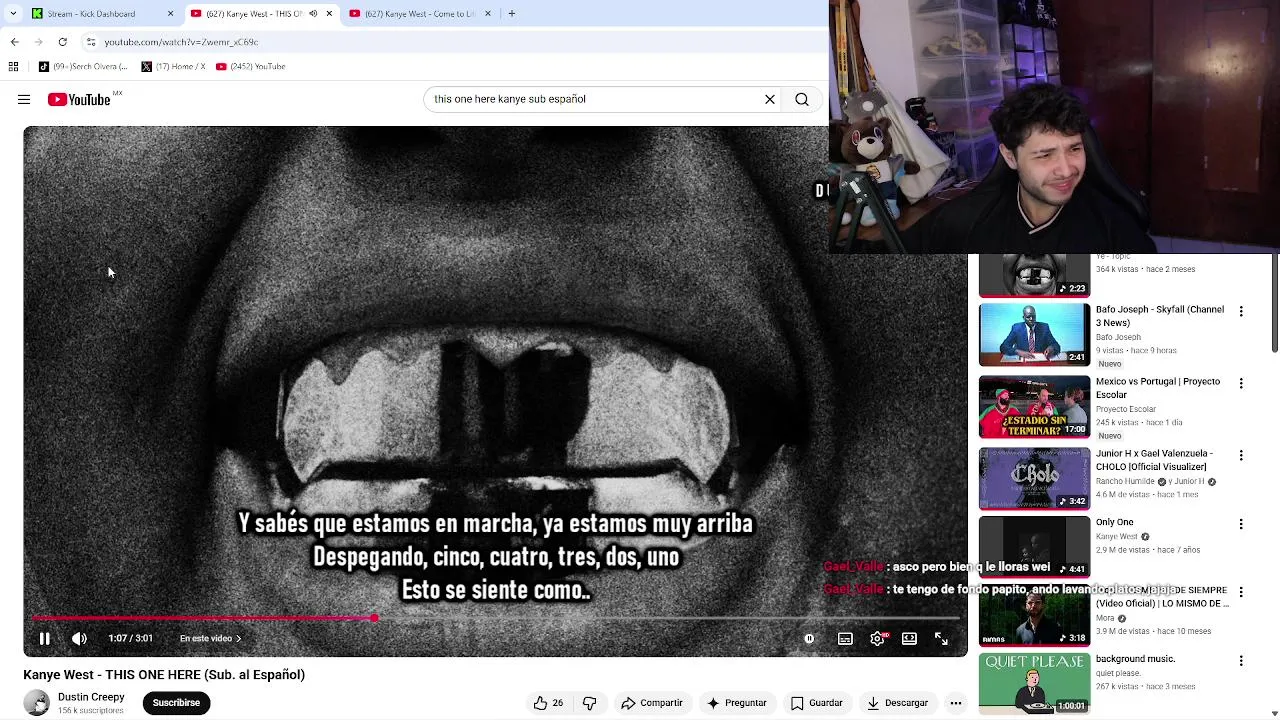Viewport: 1280px width, 720px height.
Task: Run search with the magnifying glass button
Action: click(802, 99)
